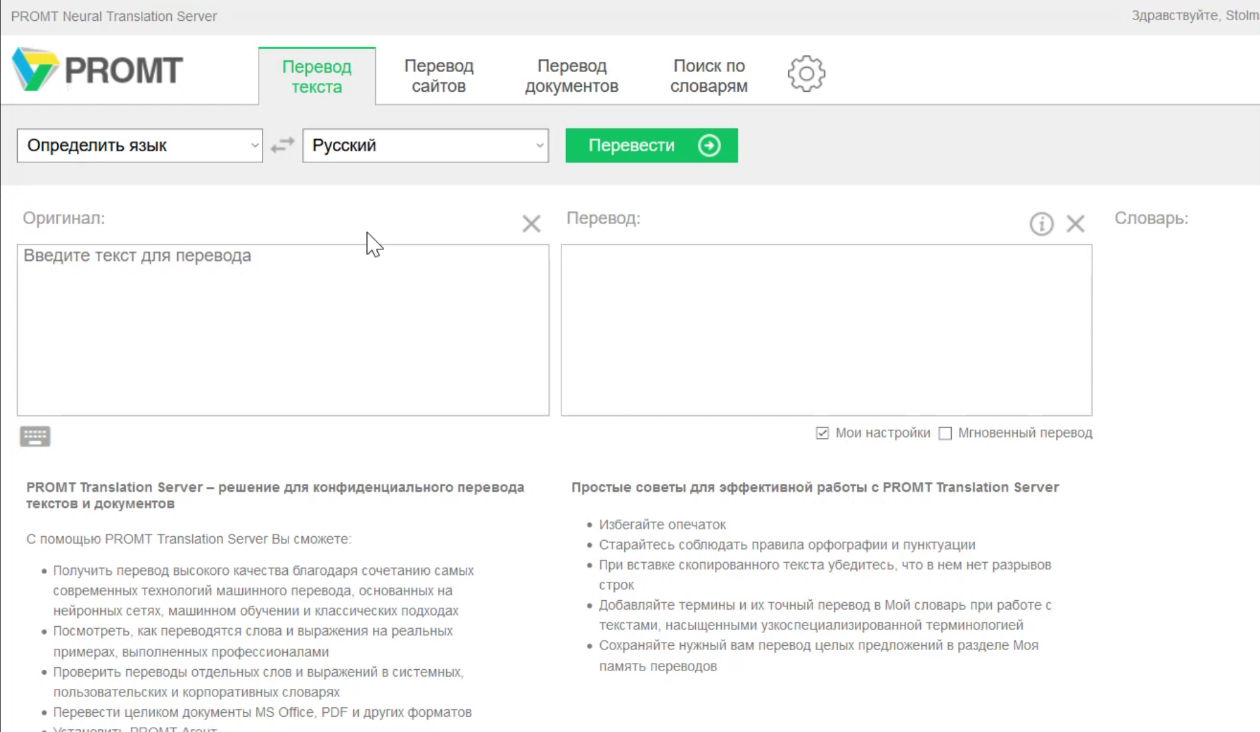Enable Мгновенный перевод checkbox
The width and height of the screenshot is (1260, 732).
click(945, 433)
